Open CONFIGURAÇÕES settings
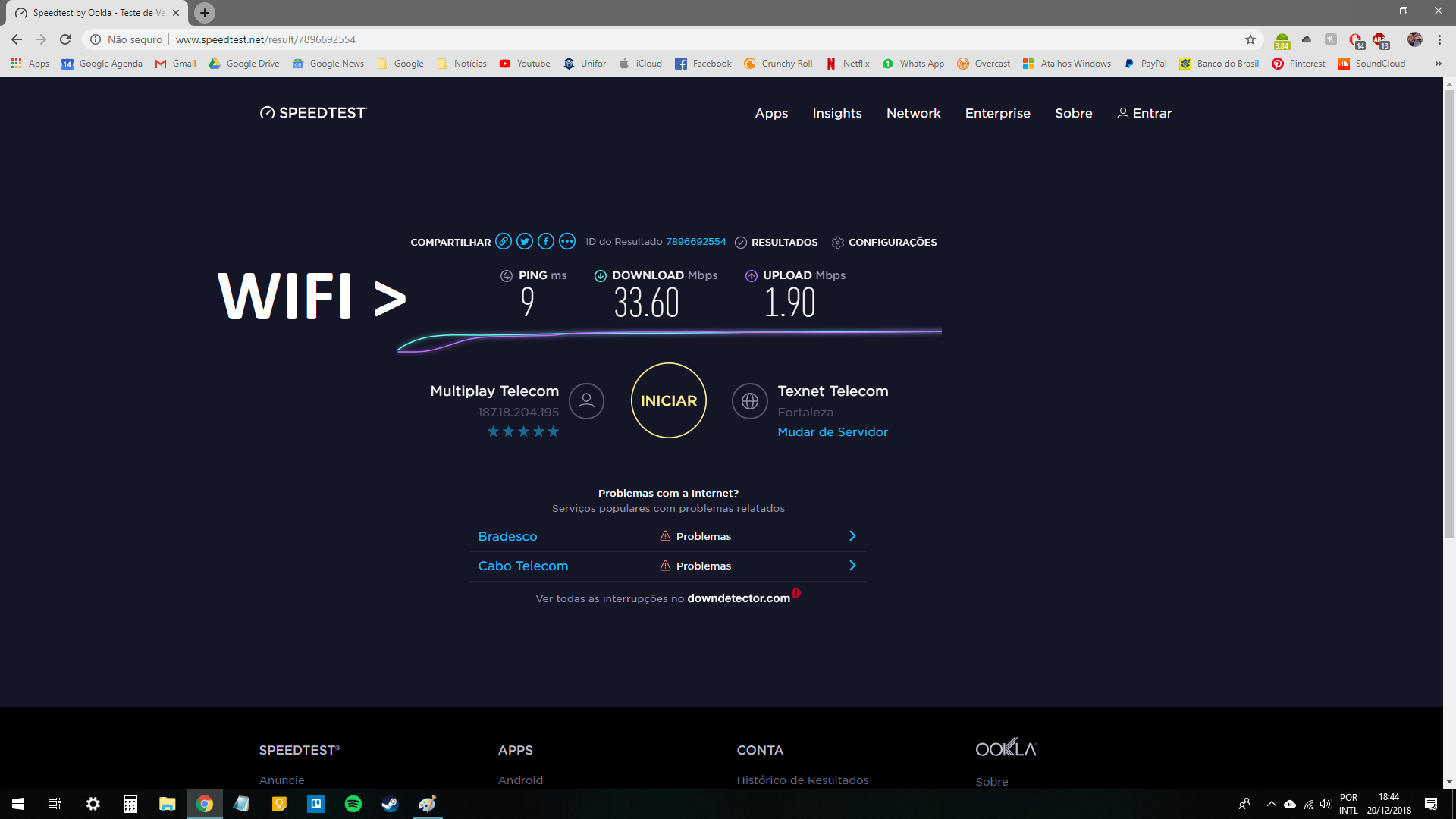This screenshot has width=1456, height=819. coord(884,242)
